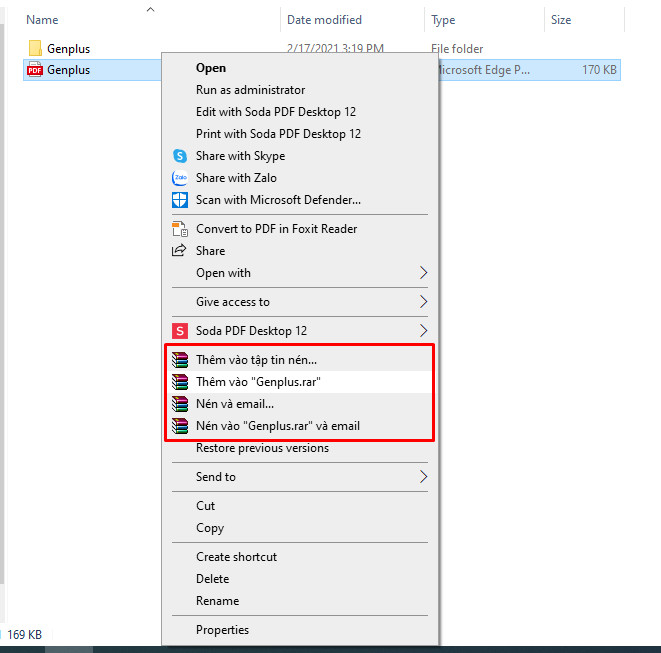Select 'Run as administrator' from menu
661x653 pixels.
click(250, 90)
